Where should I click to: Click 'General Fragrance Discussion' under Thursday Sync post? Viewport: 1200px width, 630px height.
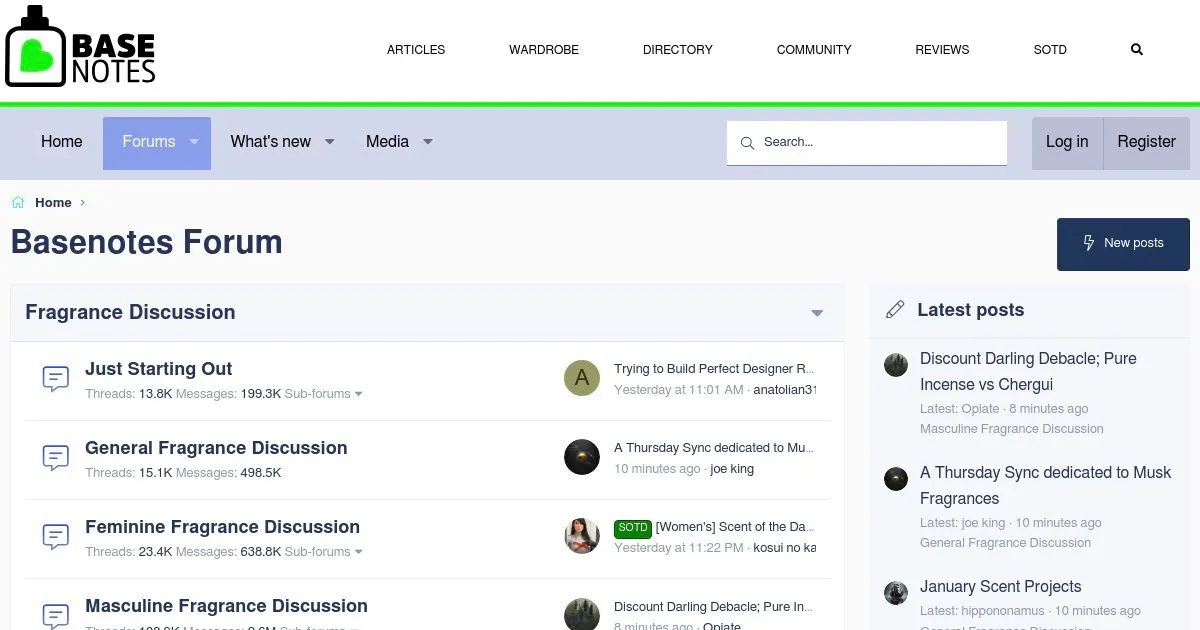[x=1005, y=543]
